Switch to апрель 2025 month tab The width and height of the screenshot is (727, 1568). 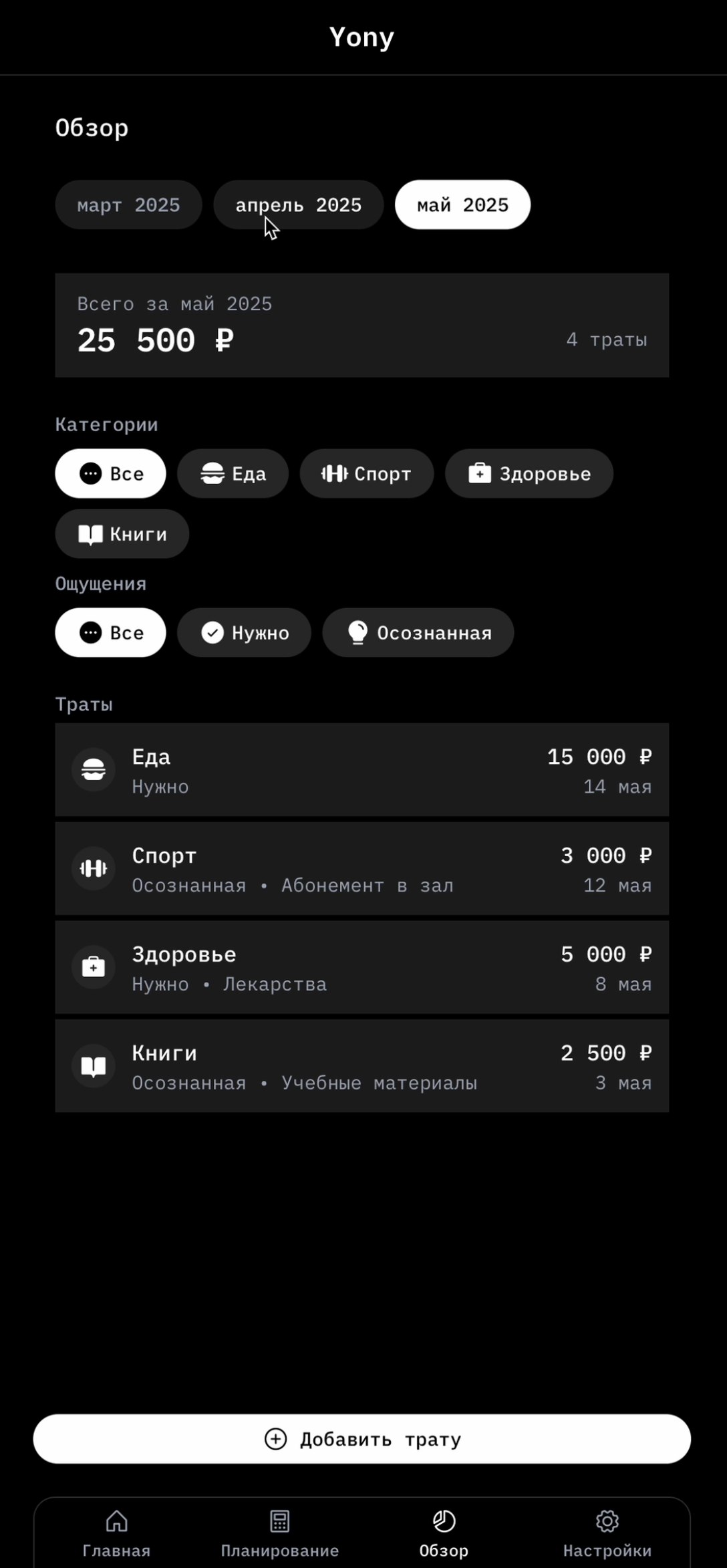[299, 205]
